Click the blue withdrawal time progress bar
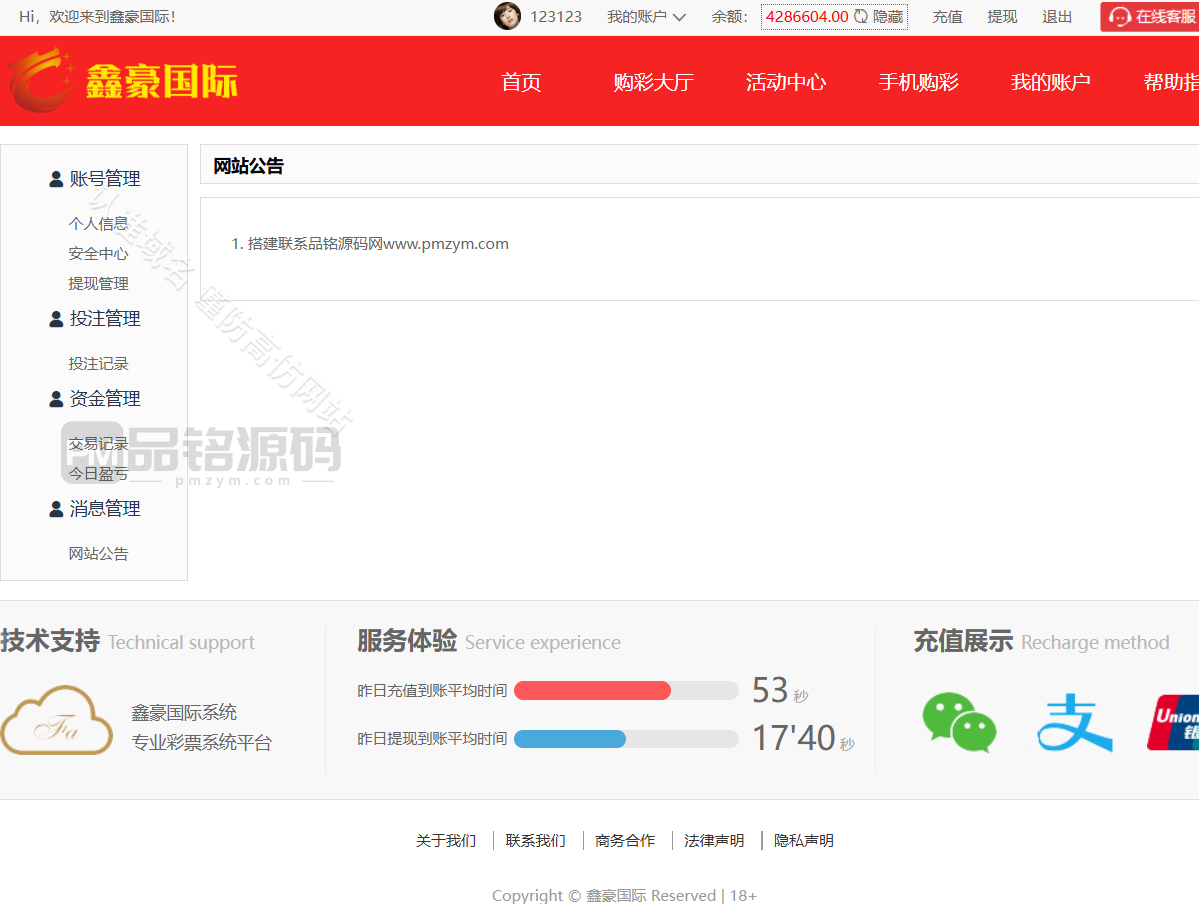1199x904 pixels. (570, 739)
